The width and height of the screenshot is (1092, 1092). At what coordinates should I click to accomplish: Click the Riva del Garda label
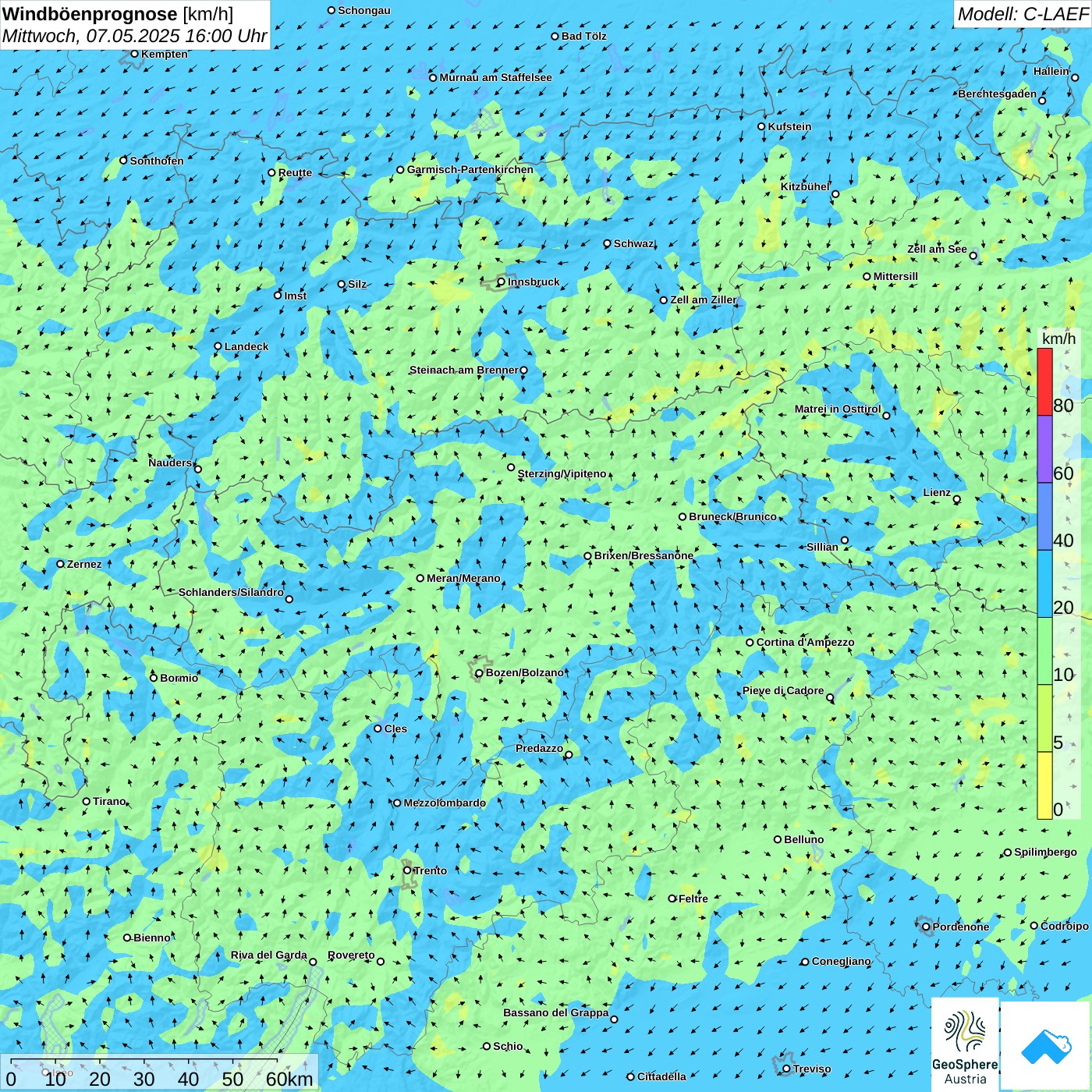[x=268, y=955]
